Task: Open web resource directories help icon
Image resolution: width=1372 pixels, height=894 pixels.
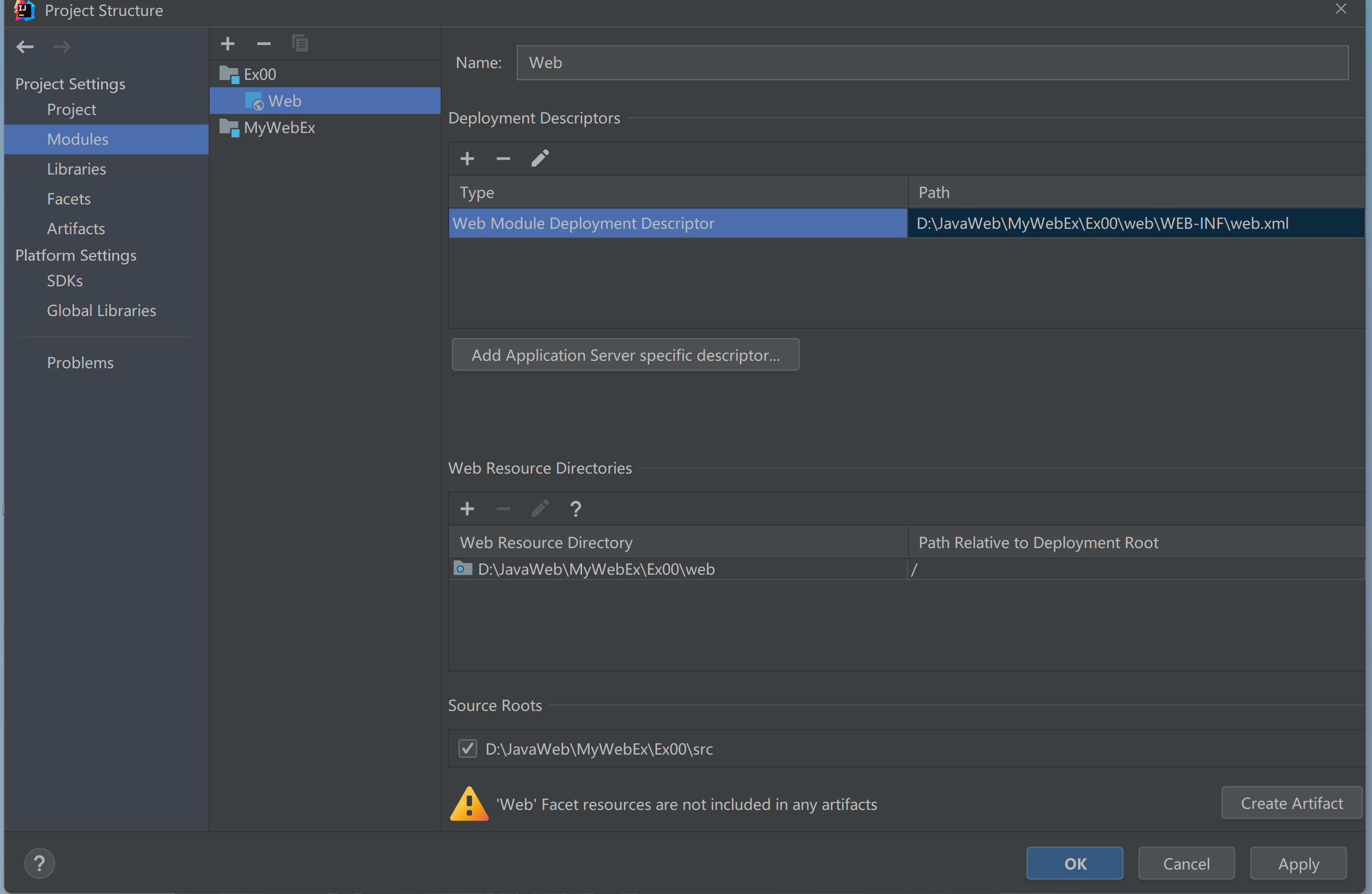Action: [575, 509]
